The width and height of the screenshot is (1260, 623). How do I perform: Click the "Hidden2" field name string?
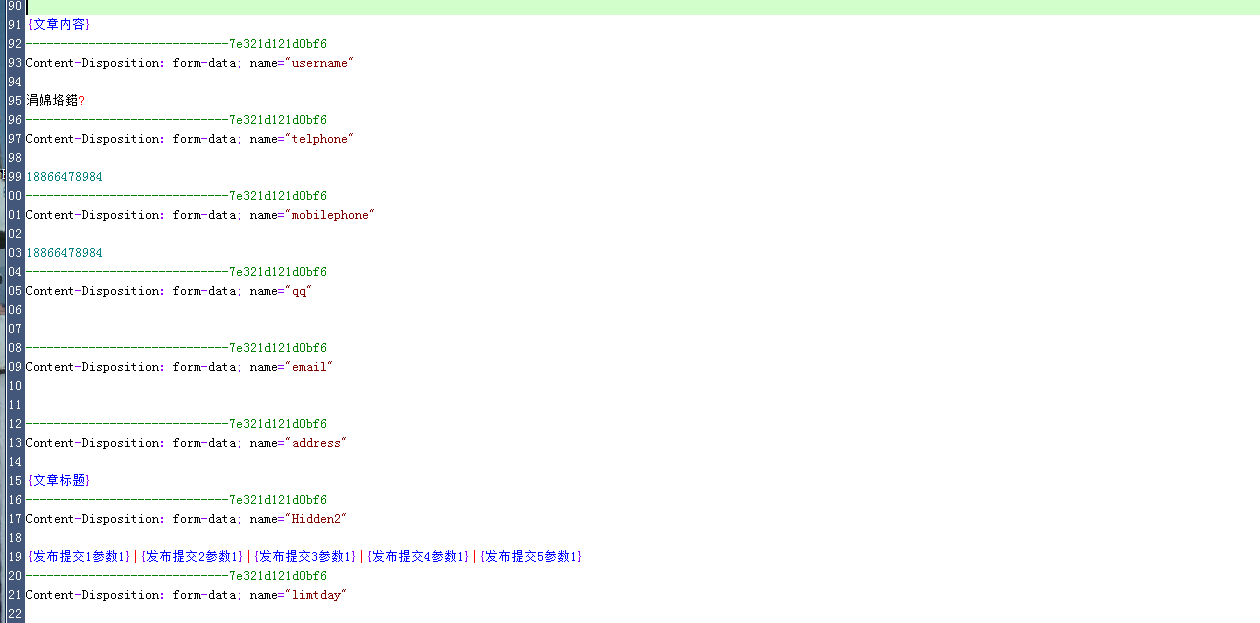pos(316,519)
